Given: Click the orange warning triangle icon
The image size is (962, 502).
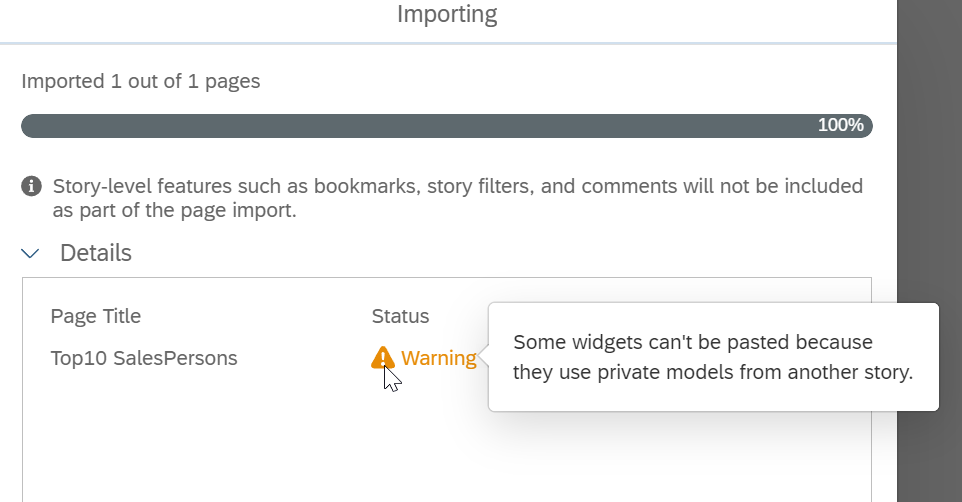Looking at the screenshot, I should (382, 358).
